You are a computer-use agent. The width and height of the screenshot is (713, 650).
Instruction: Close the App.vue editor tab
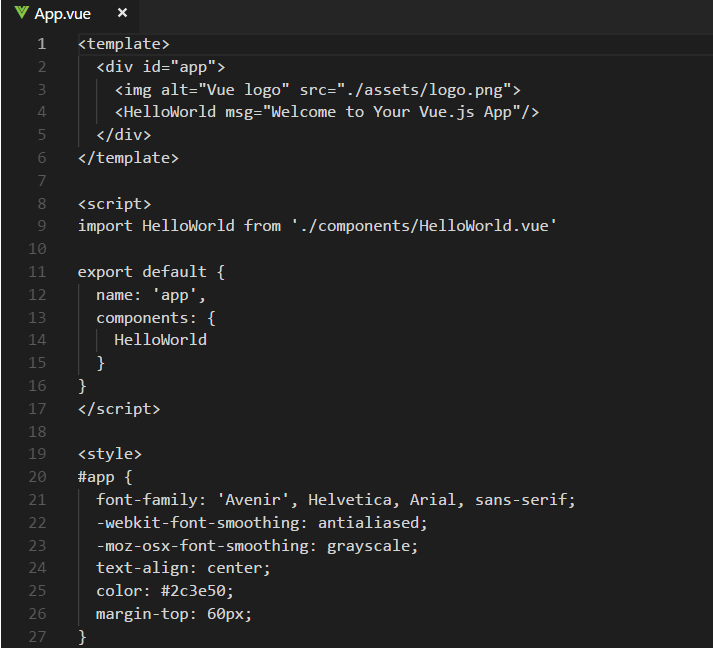[x=122, y=13]
